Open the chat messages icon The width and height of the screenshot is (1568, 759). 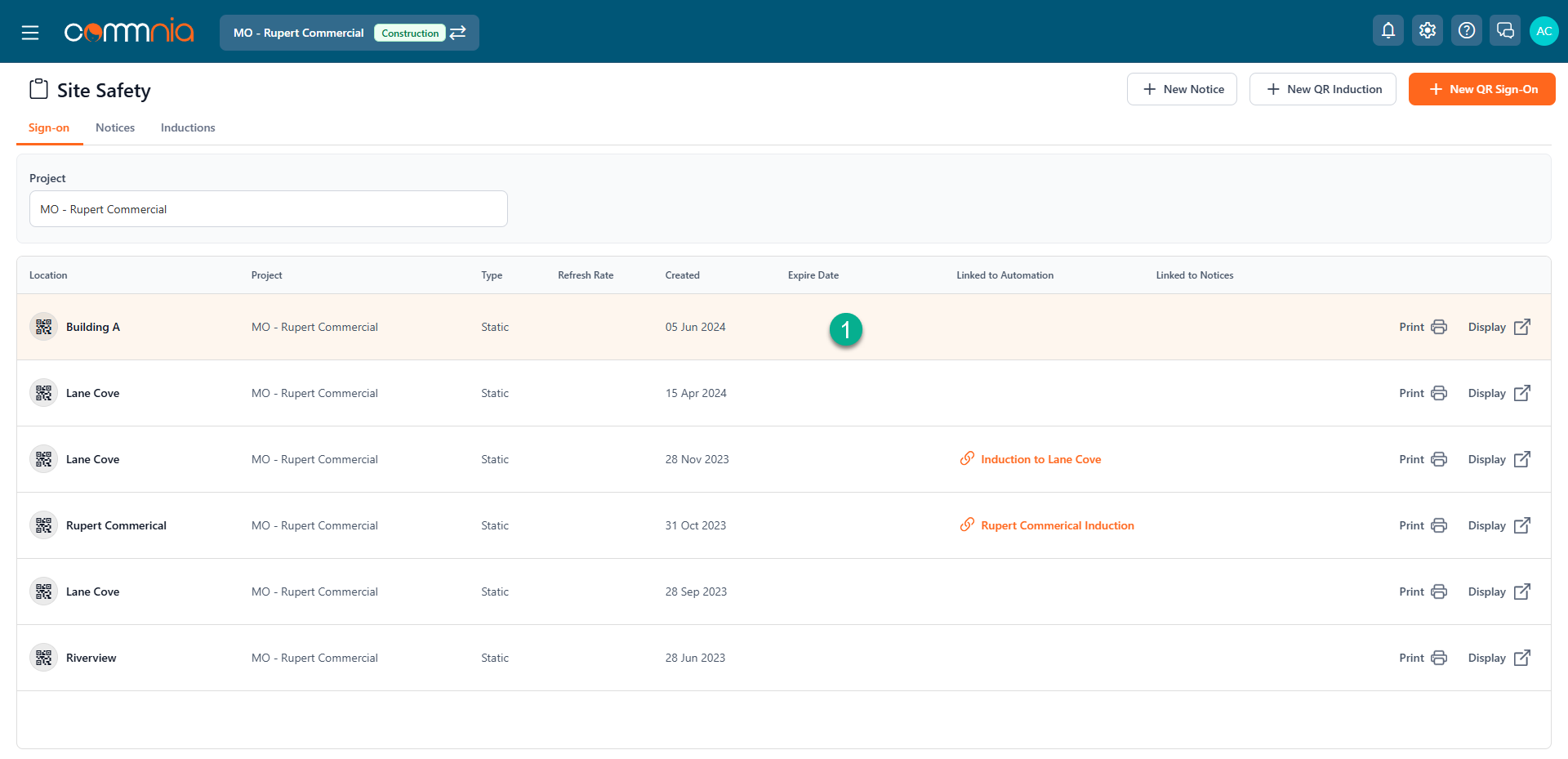[1505, 30]
